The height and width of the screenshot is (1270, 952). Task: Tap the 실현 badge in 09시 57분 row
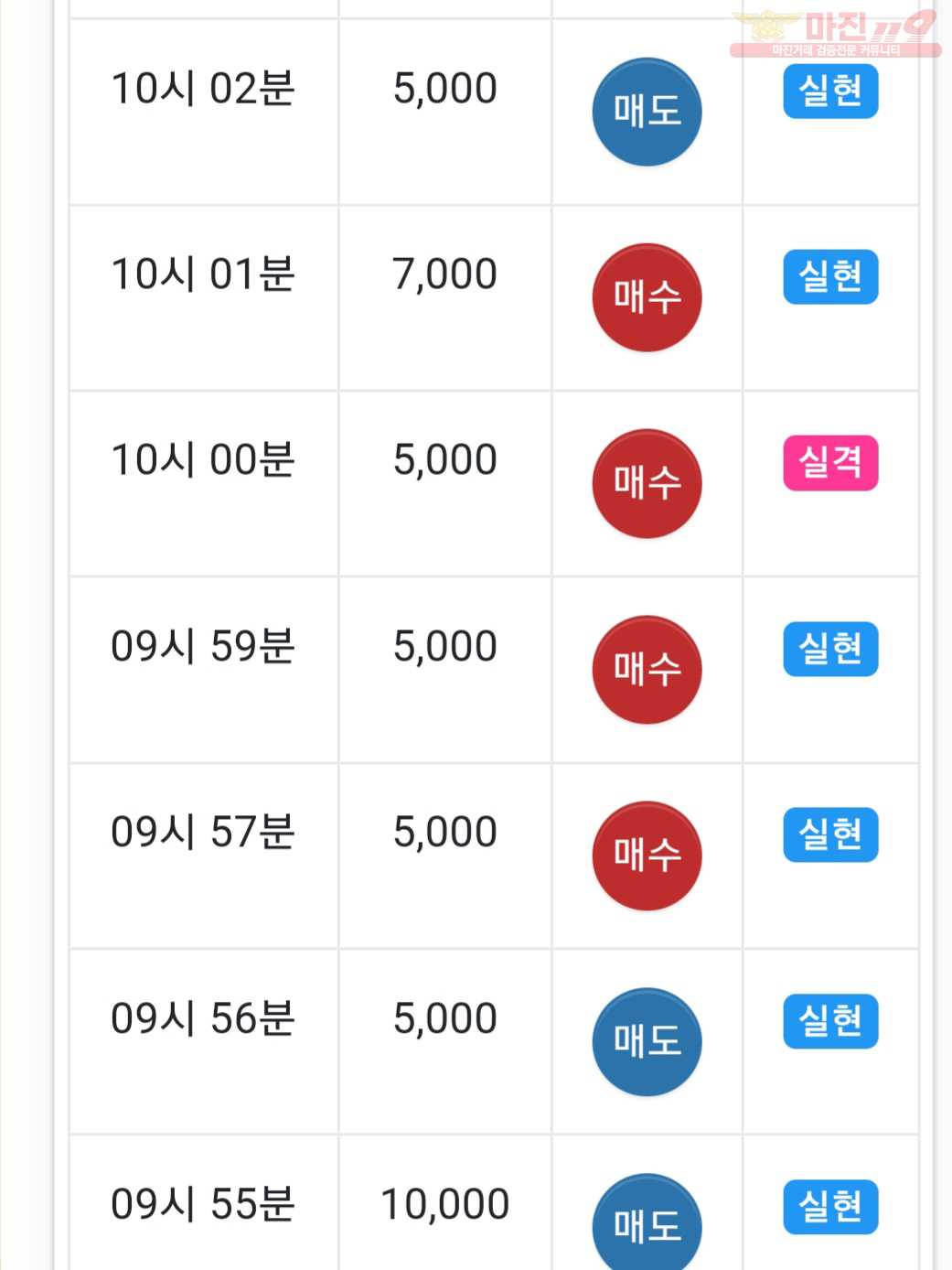coord(830,834)
